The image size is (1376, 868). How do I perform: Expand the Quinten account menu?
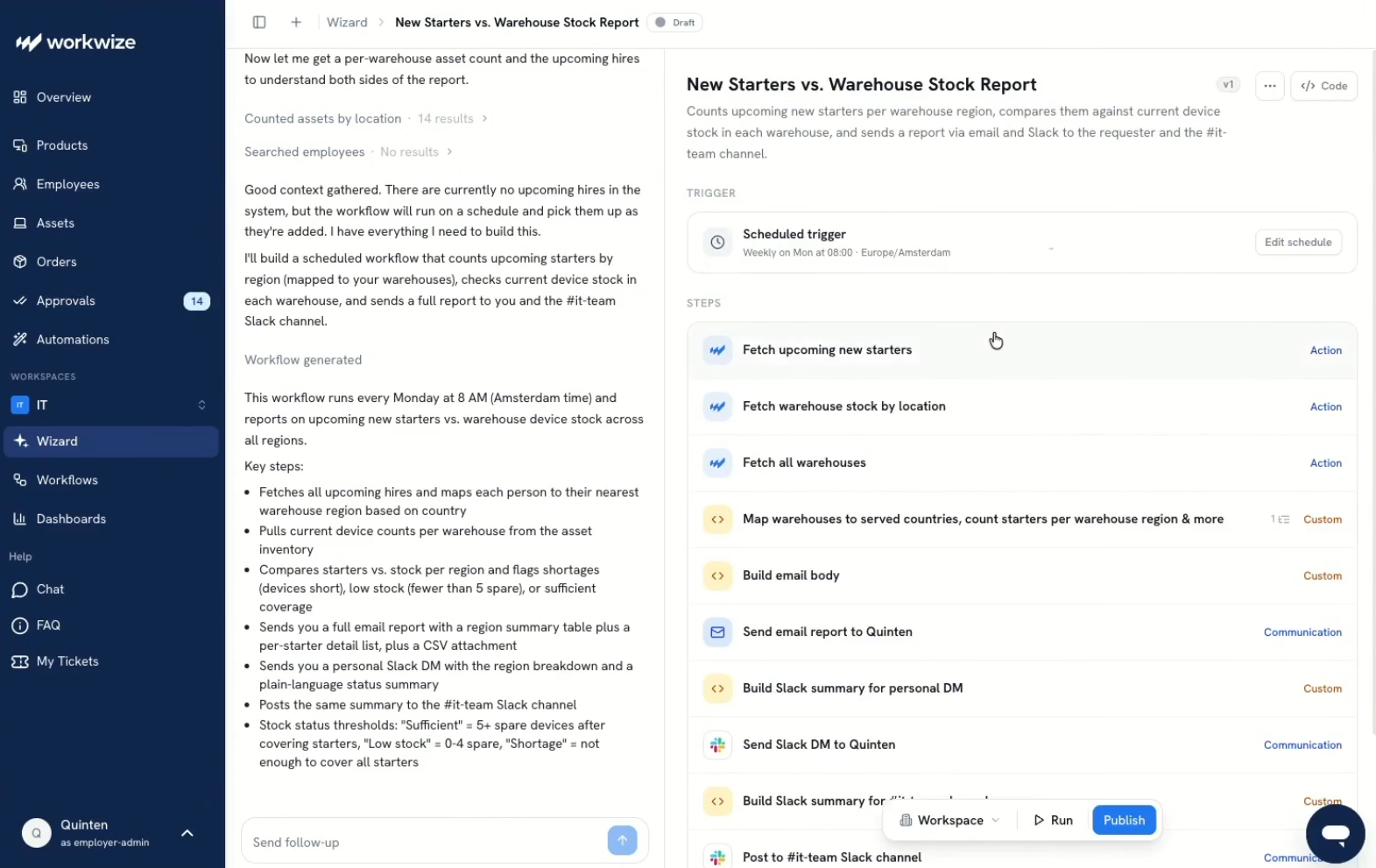coord(187,833)
